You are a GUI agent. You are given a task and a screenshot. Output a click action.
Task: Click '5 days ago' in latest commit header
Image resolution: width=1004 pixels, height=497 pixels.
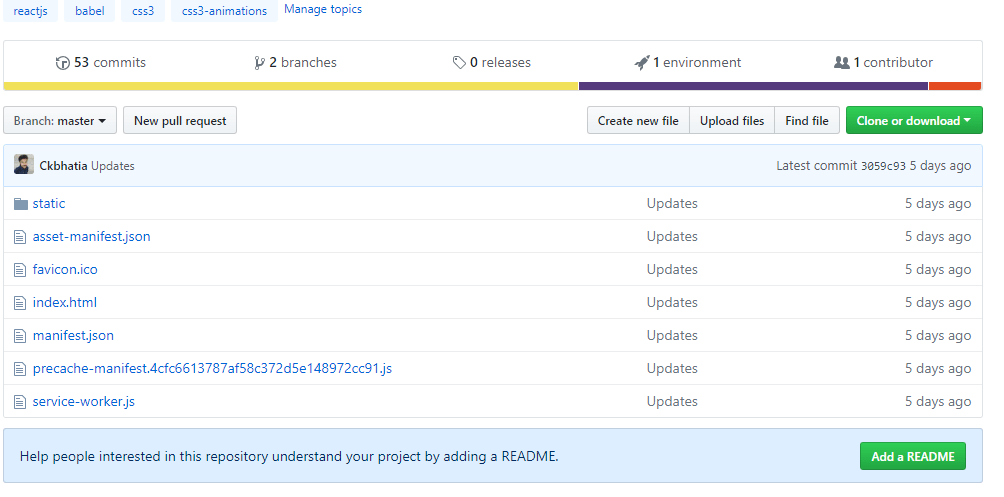click(x=940, y=166)
